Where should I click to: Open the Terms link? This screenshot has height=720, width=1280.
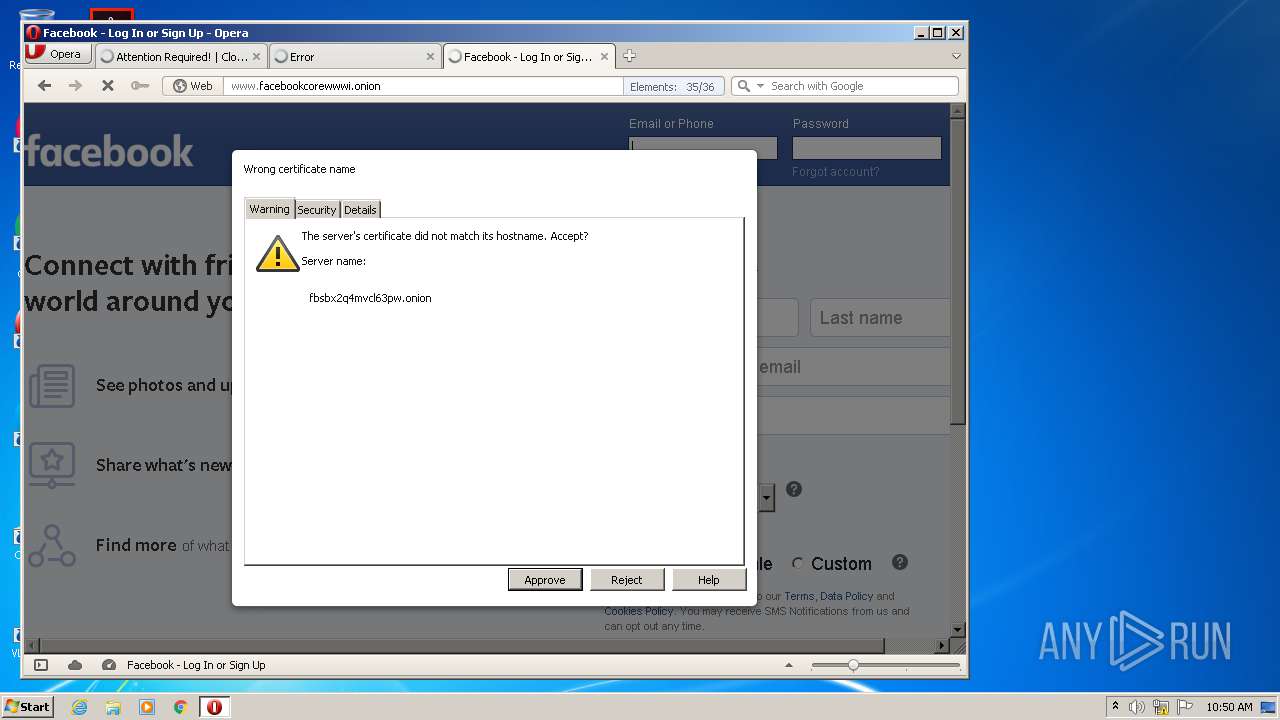click(x=799, y=596)
